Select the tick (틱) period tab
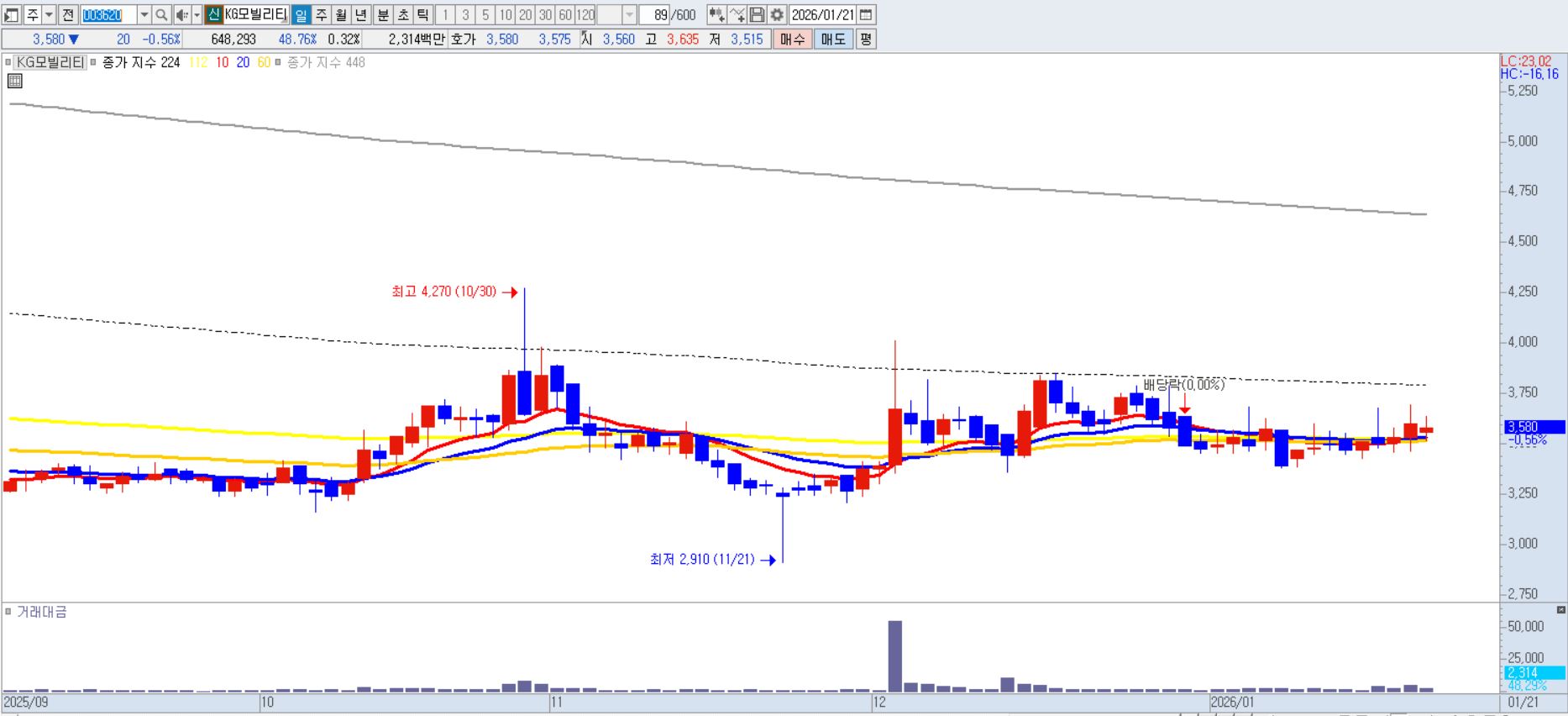This screenshot has height=716, width=1568. (423, 15)
